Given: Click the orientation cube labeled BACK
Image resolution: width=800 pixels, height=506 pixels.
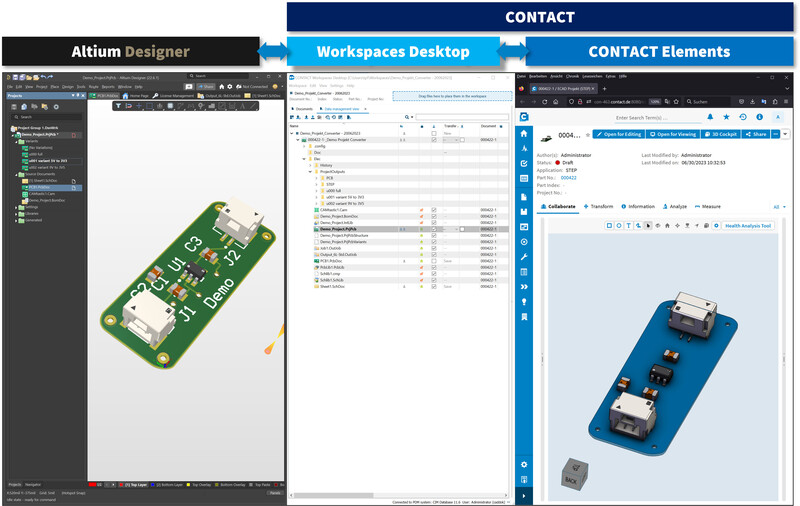Looking at the screenshot, I should tap(574, 474).
